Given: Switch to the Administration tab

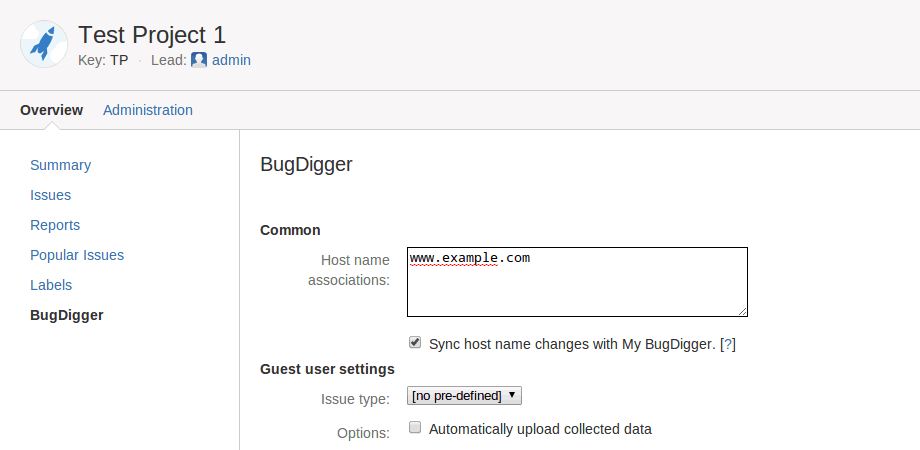Looking at the screenshot, I should pyautogui.click(x=148, y=110).
